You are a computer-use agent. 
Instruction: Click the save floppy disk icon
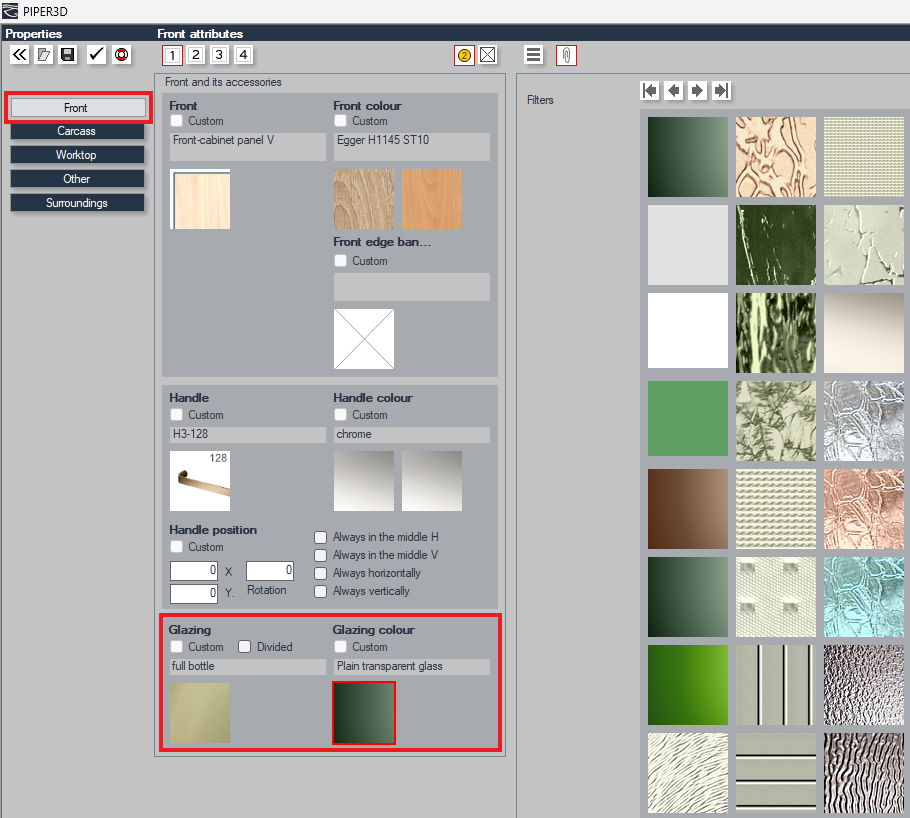[68, 55]
